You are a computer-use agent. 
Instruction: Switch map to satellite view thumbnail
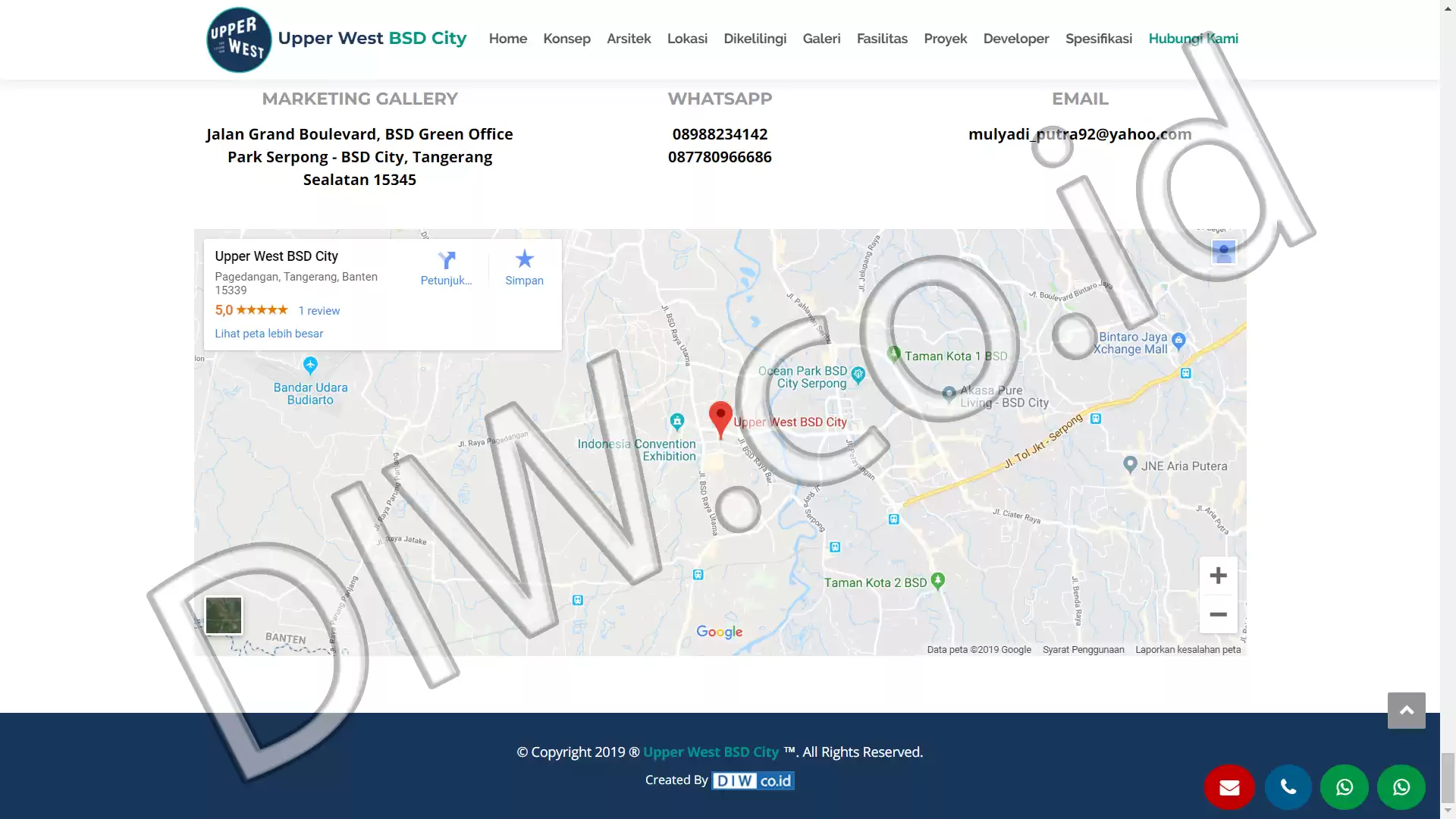click(x=224, y=615)
